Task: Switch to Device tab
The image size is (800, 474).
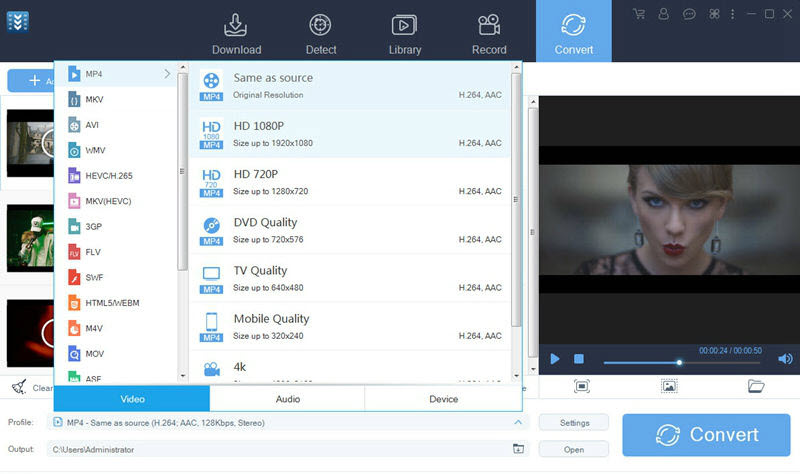Action: coord(443,398)
